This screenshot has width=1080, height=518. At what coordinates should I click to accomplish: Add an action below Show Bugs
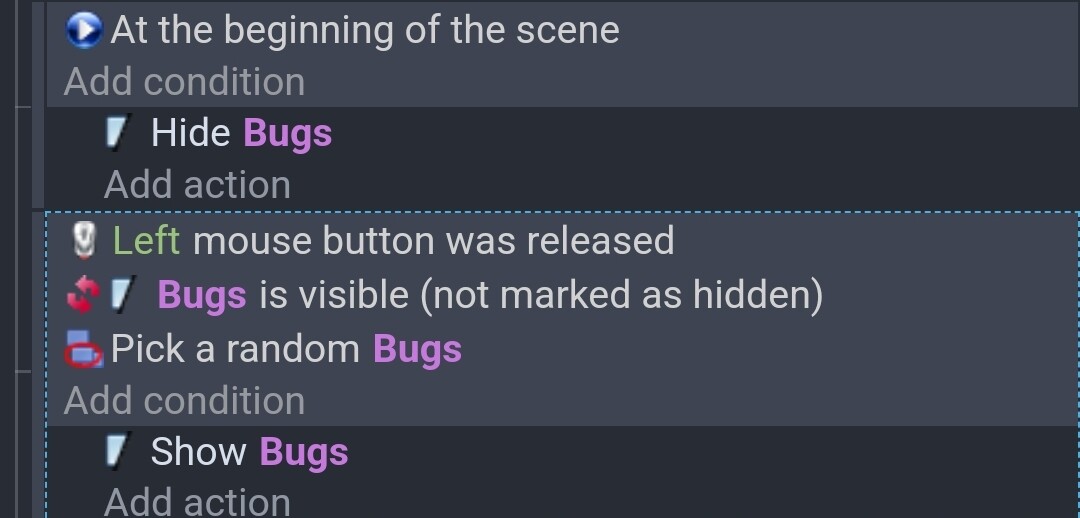[198, 501]
